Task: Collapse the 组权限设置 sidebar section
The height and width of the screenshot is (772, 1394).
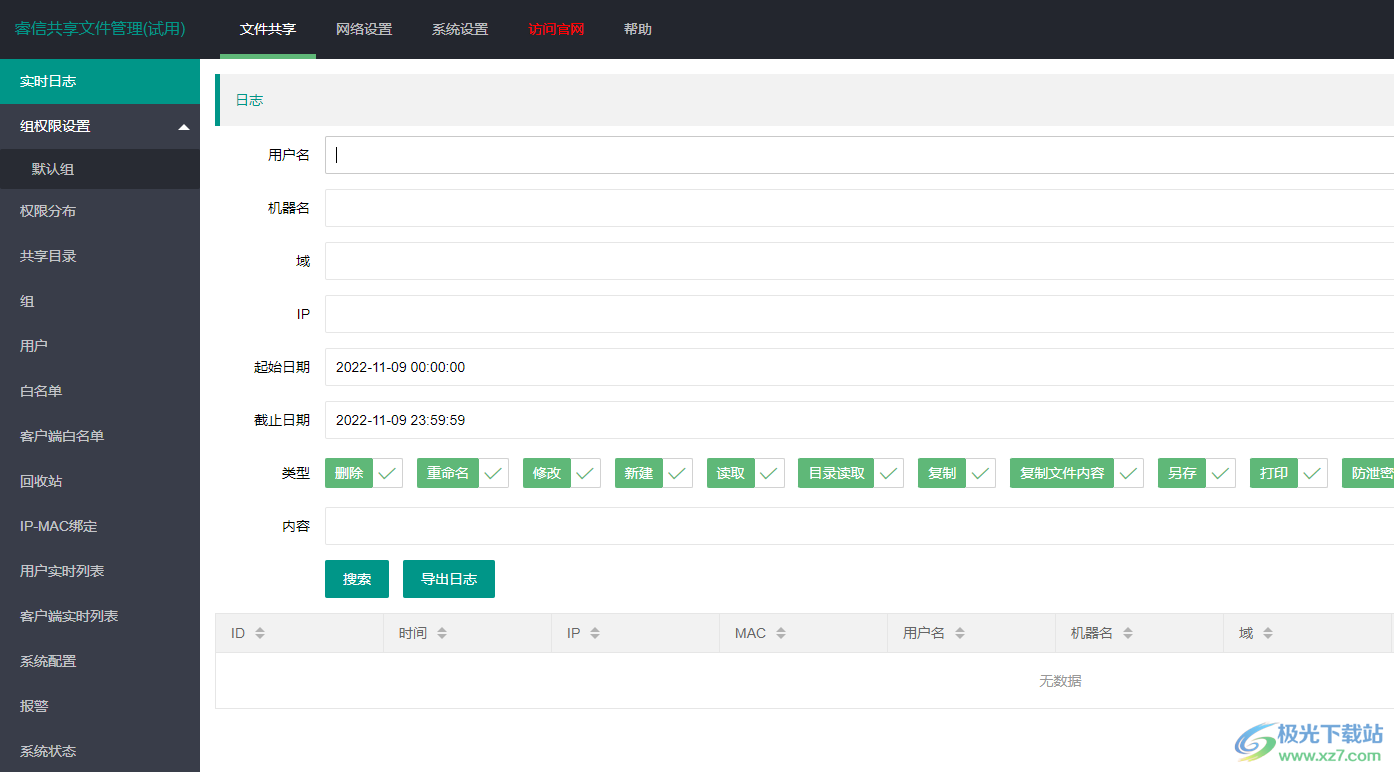Action: point(100,126)
